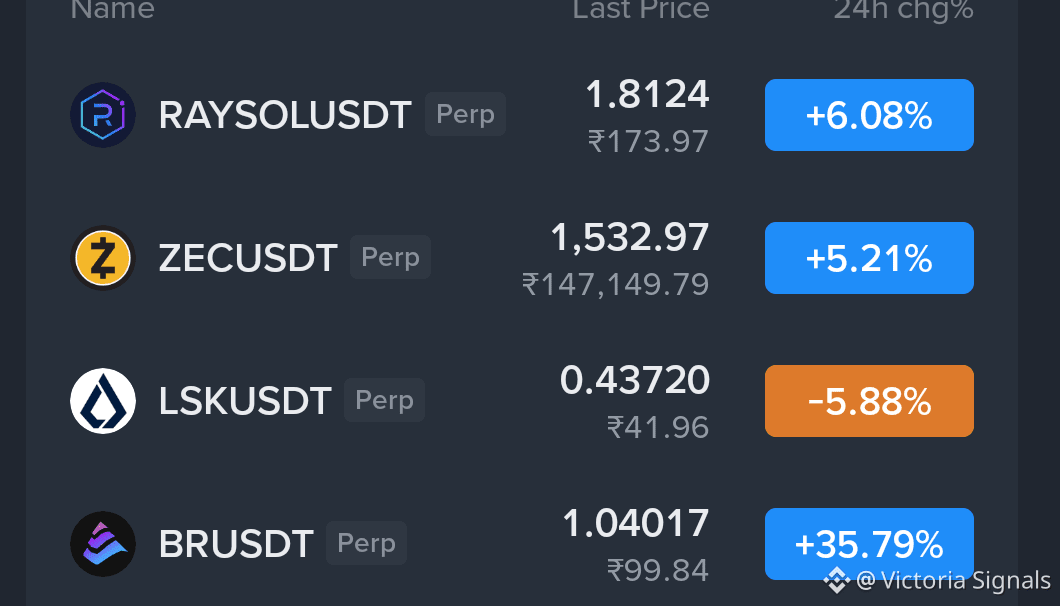
Task: Click the orange -5.88% change button
Action: pos(869,401)
